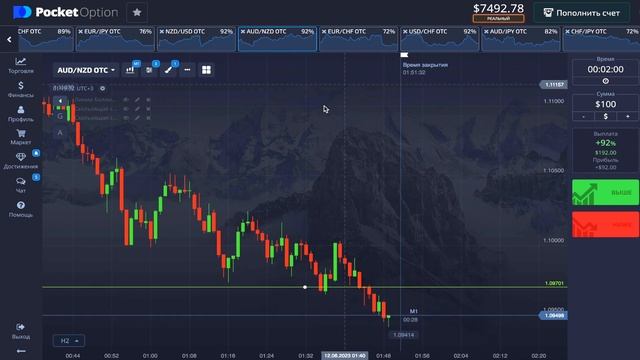Screen dimensions: 640x360
Task: Click the green Выше buy button
Action: point(605,192)
